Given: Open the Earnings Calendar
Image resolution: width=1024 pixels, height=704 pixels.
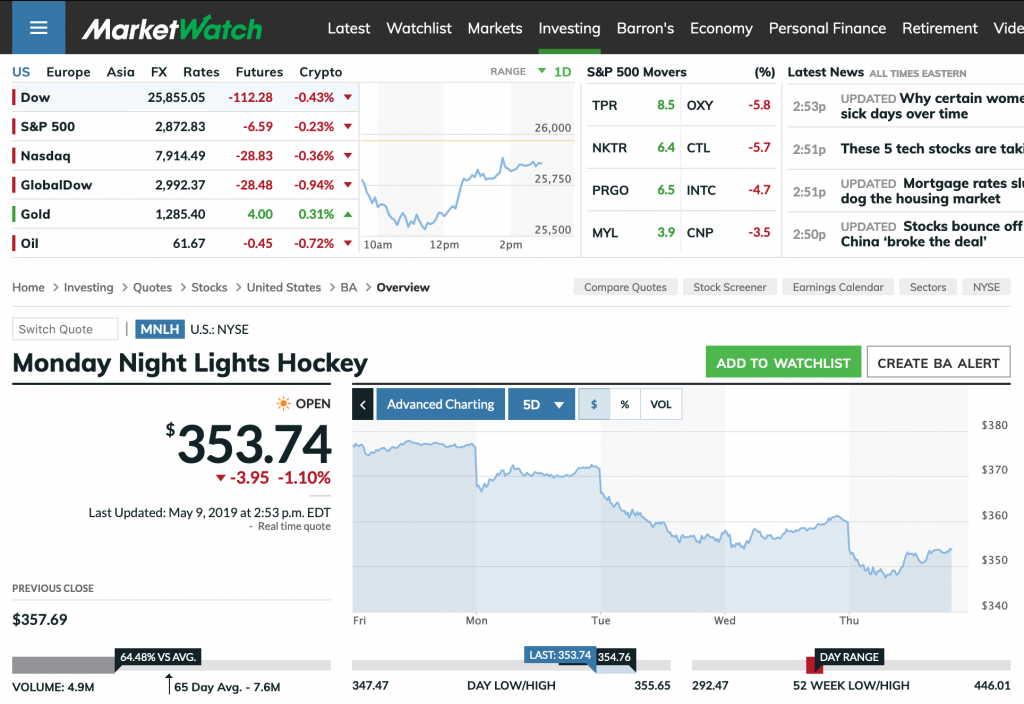Looking at the screenshot, I should coord(838,287).
